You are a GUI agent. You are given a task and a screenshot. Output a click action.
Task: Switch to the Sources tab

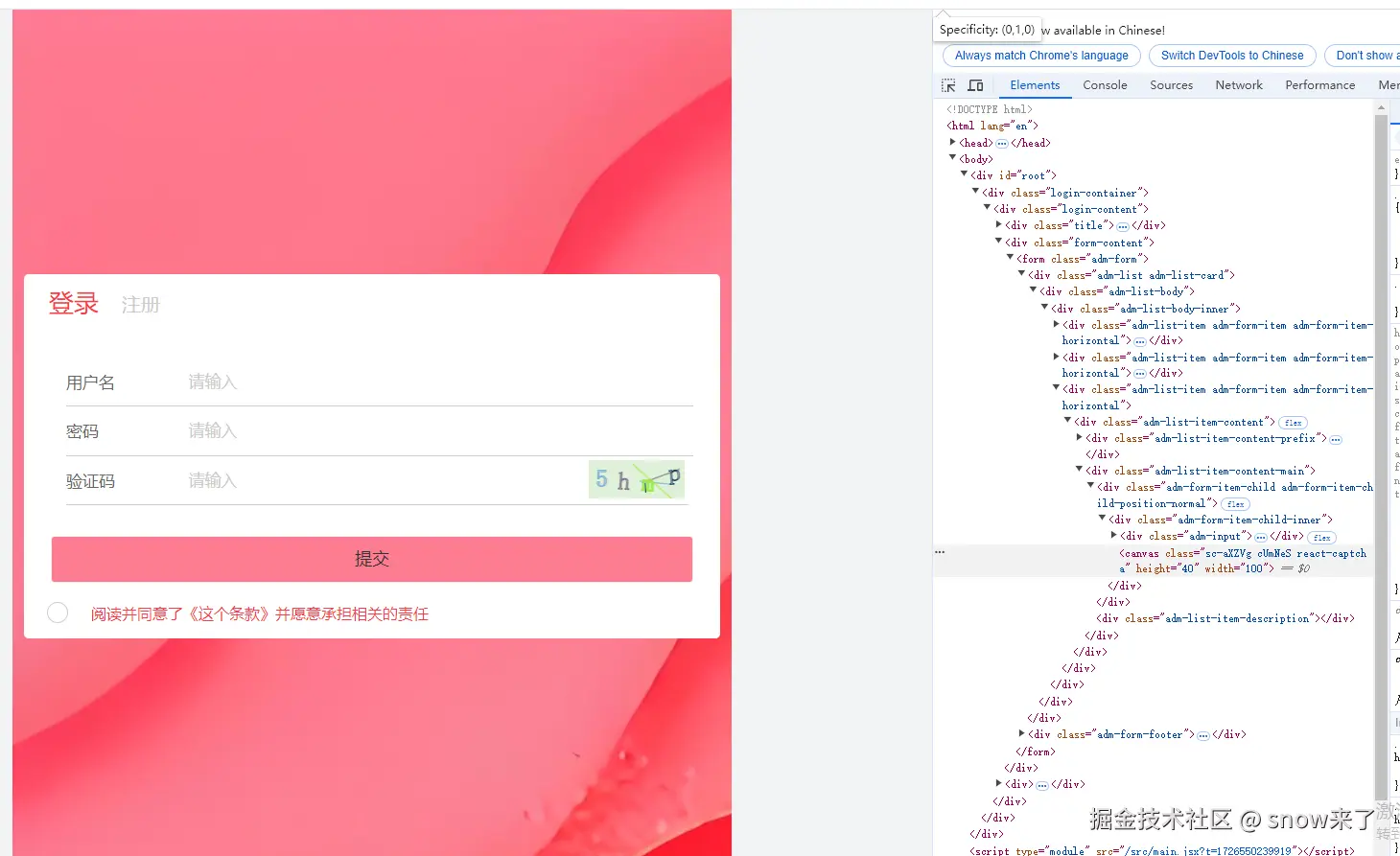click(1172, 85)
